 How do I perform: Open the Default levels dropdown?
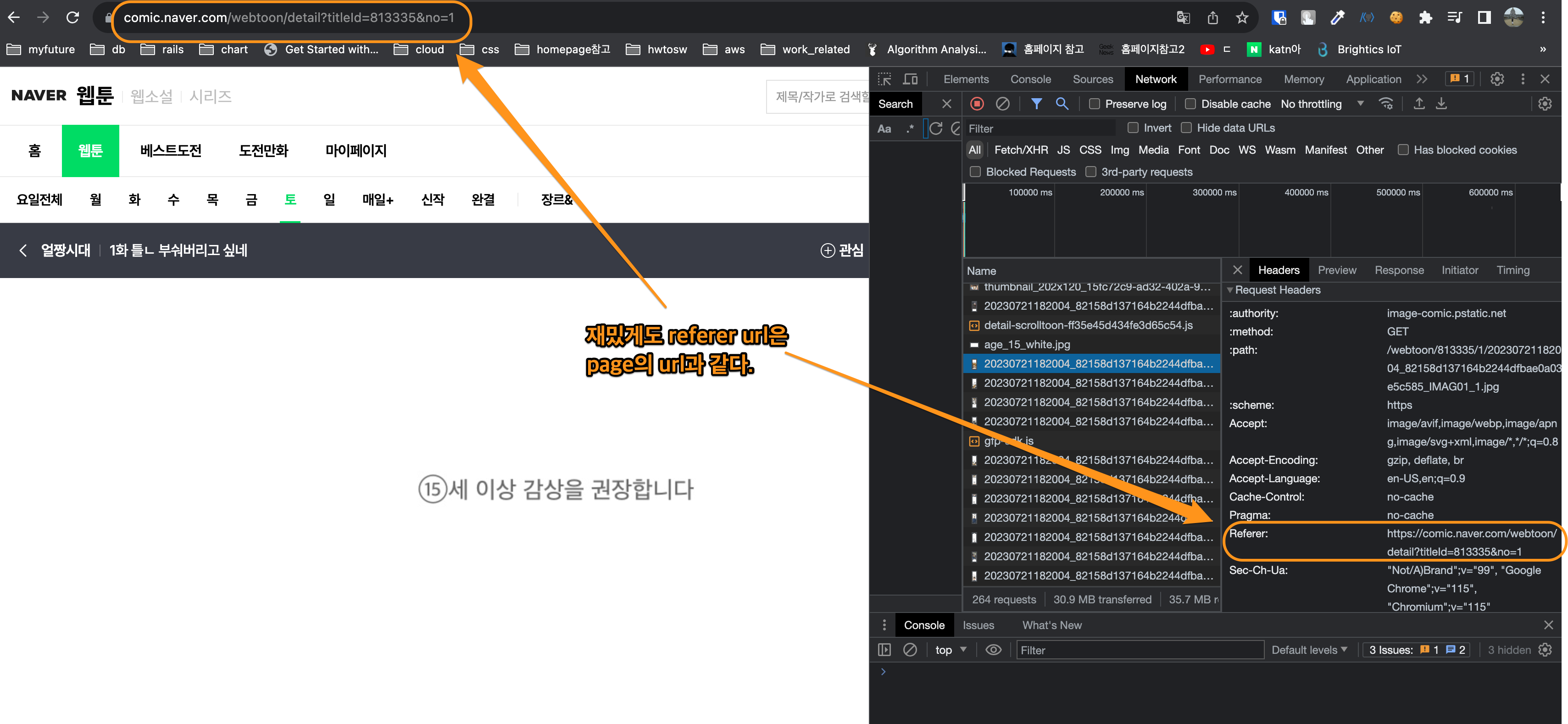click(x=1309, y=650)
